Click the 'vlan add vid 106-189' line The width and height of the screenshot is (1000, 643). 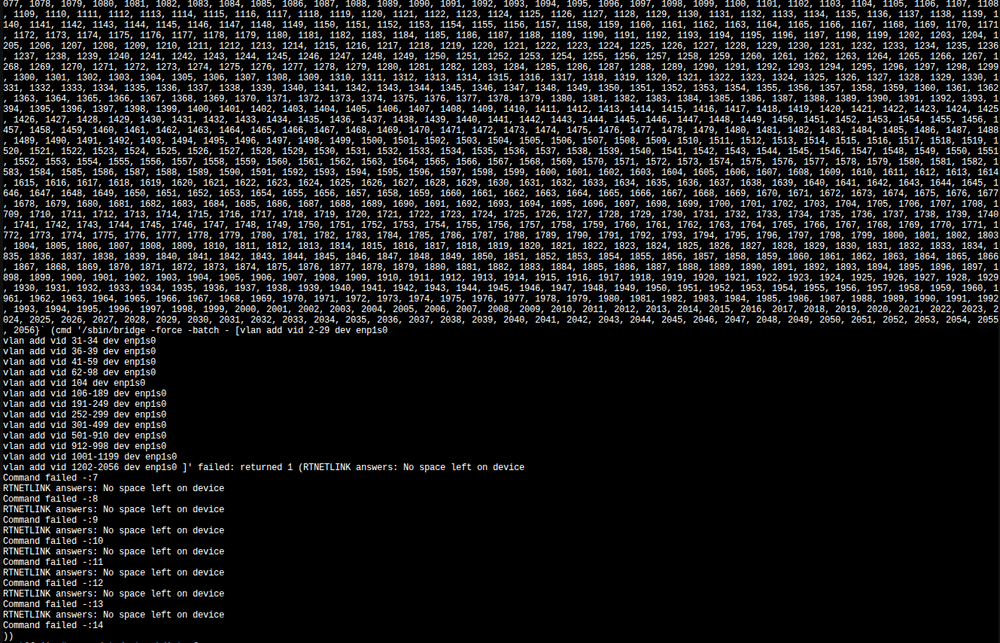[84, 394]
